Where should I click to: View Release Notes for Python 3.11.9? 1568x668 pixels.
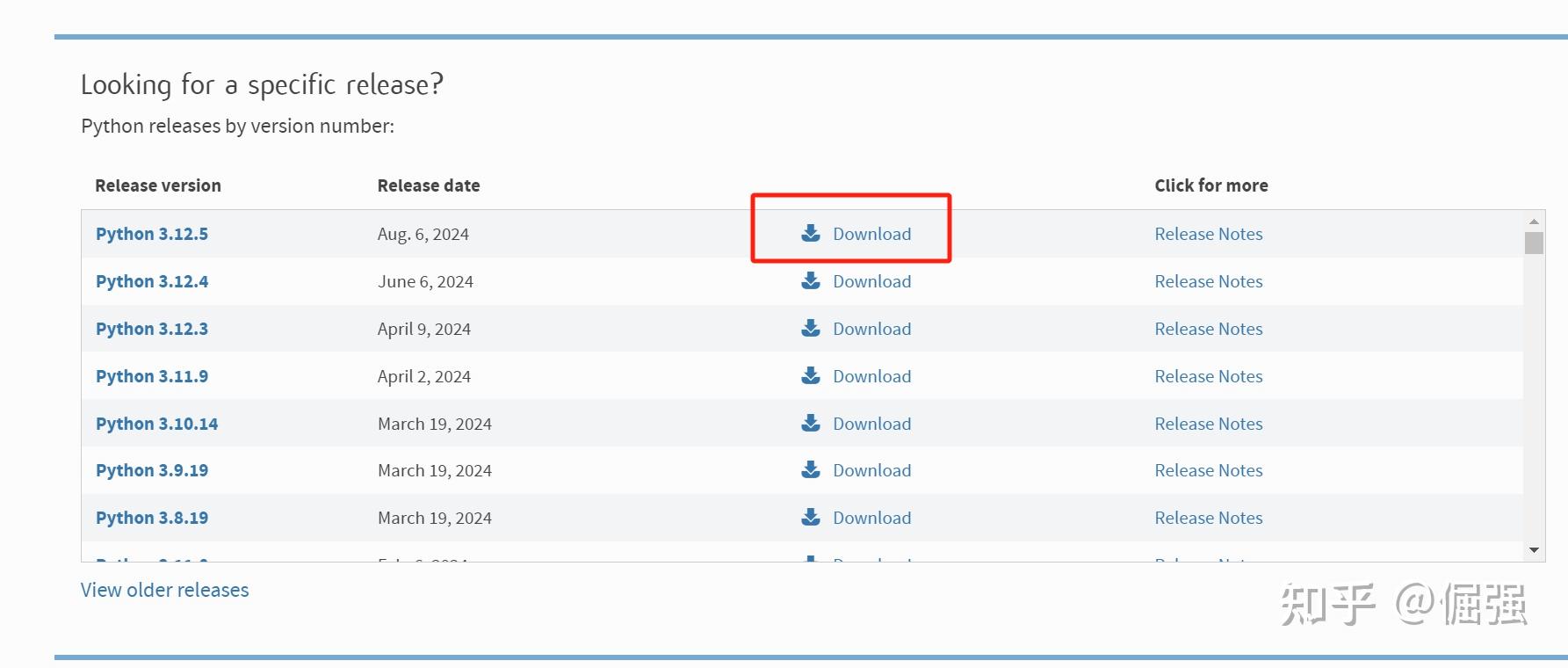click(x=1209, y=376)
